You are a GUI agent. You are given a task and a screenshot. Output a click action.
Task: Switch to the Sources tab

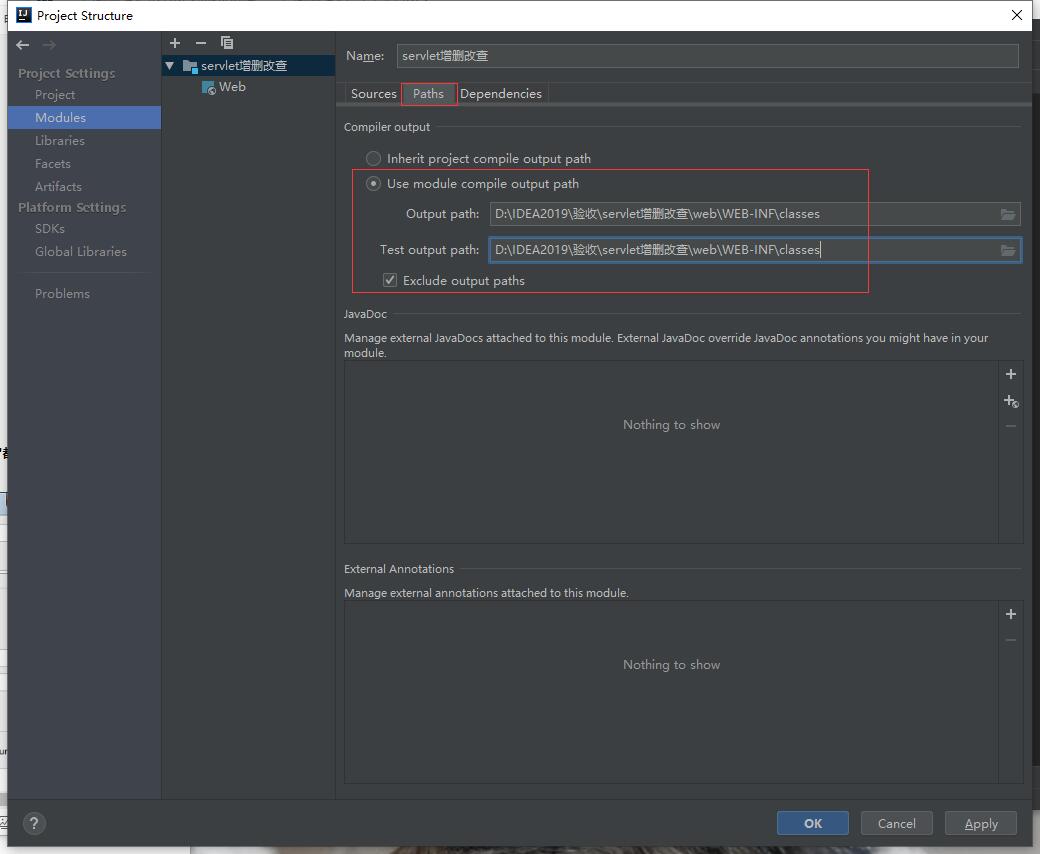pyautogui.click(x=374, y=94)
